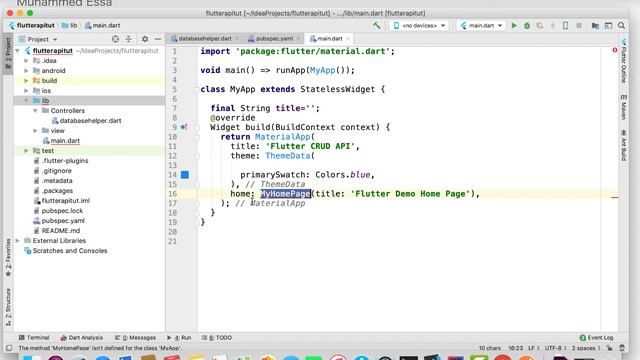Image resolution: width=640 pixels, height=360 pixels.
Task: Expand the view folder
Action: (36, 131)
